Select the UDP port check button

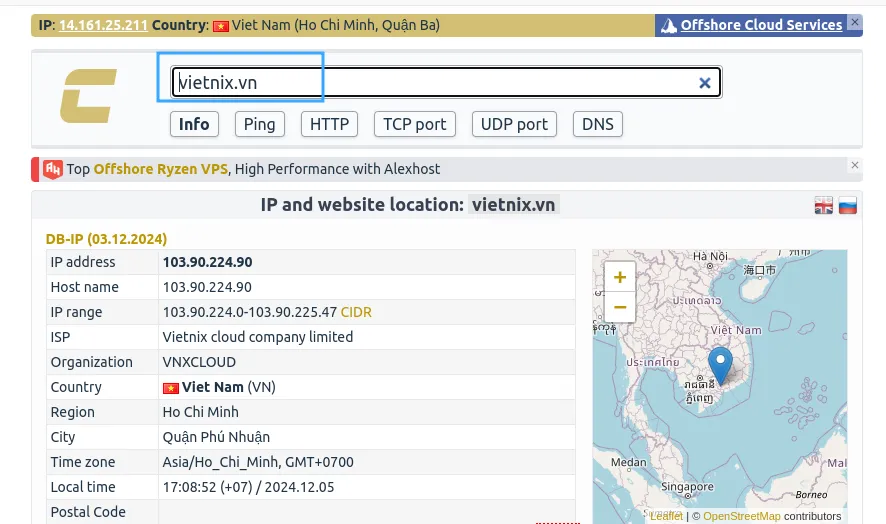pos(514,124)
